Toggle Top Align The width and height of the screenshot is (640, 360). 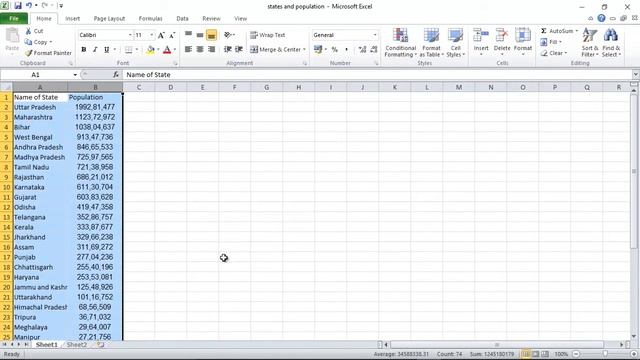click(188, 35)
